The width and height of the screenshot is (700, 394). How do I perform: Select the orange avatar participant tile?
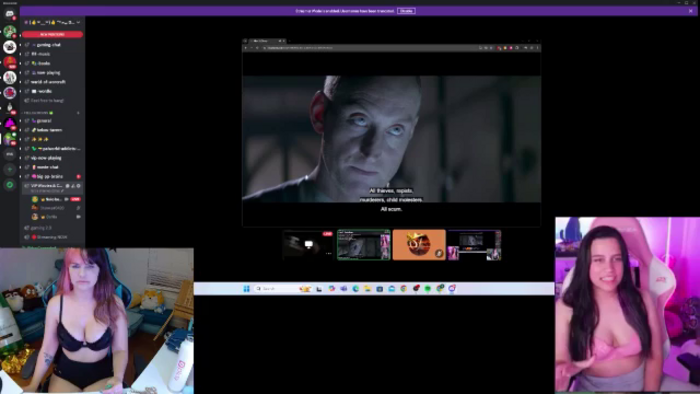(419, 245)
